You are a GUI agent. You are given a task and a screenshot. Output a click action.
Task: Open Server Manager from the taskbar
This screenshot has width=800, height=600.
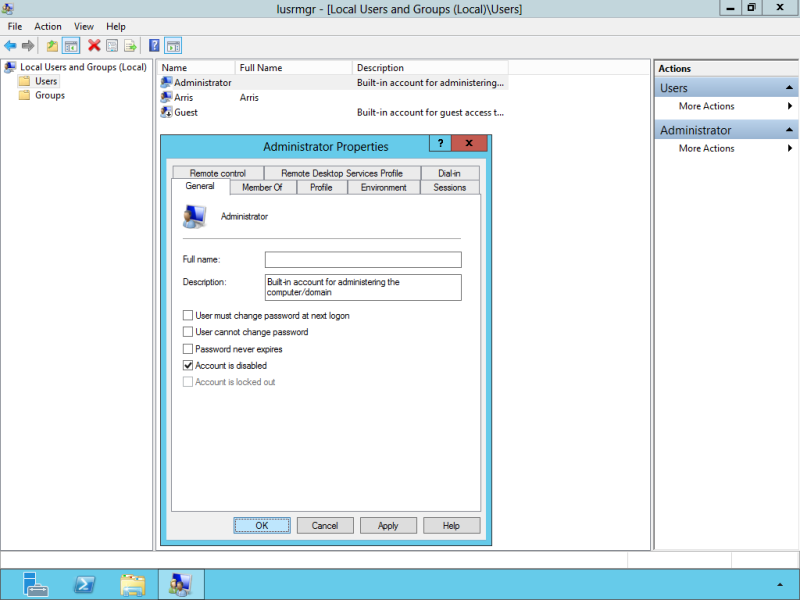tap(36, 585)
